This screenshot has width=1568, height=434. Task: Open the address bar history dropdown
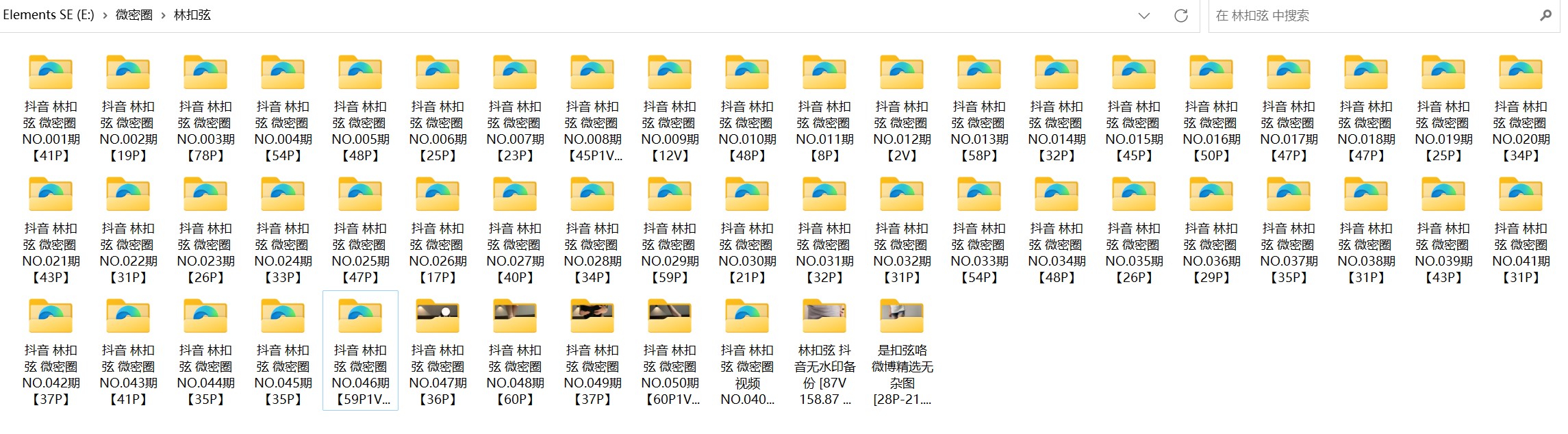click(x=1144, y=16)
